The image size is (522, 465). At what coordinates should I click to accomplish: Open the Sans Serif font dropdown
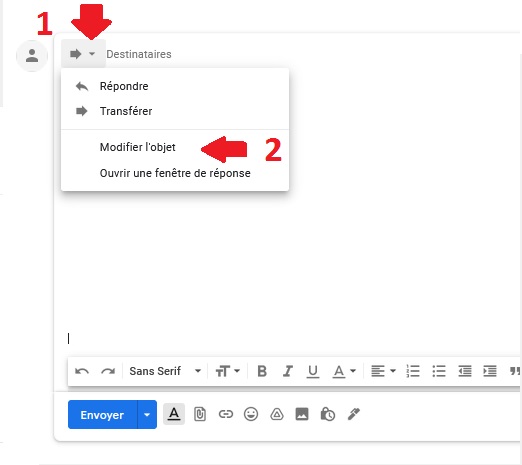point(165,371)
